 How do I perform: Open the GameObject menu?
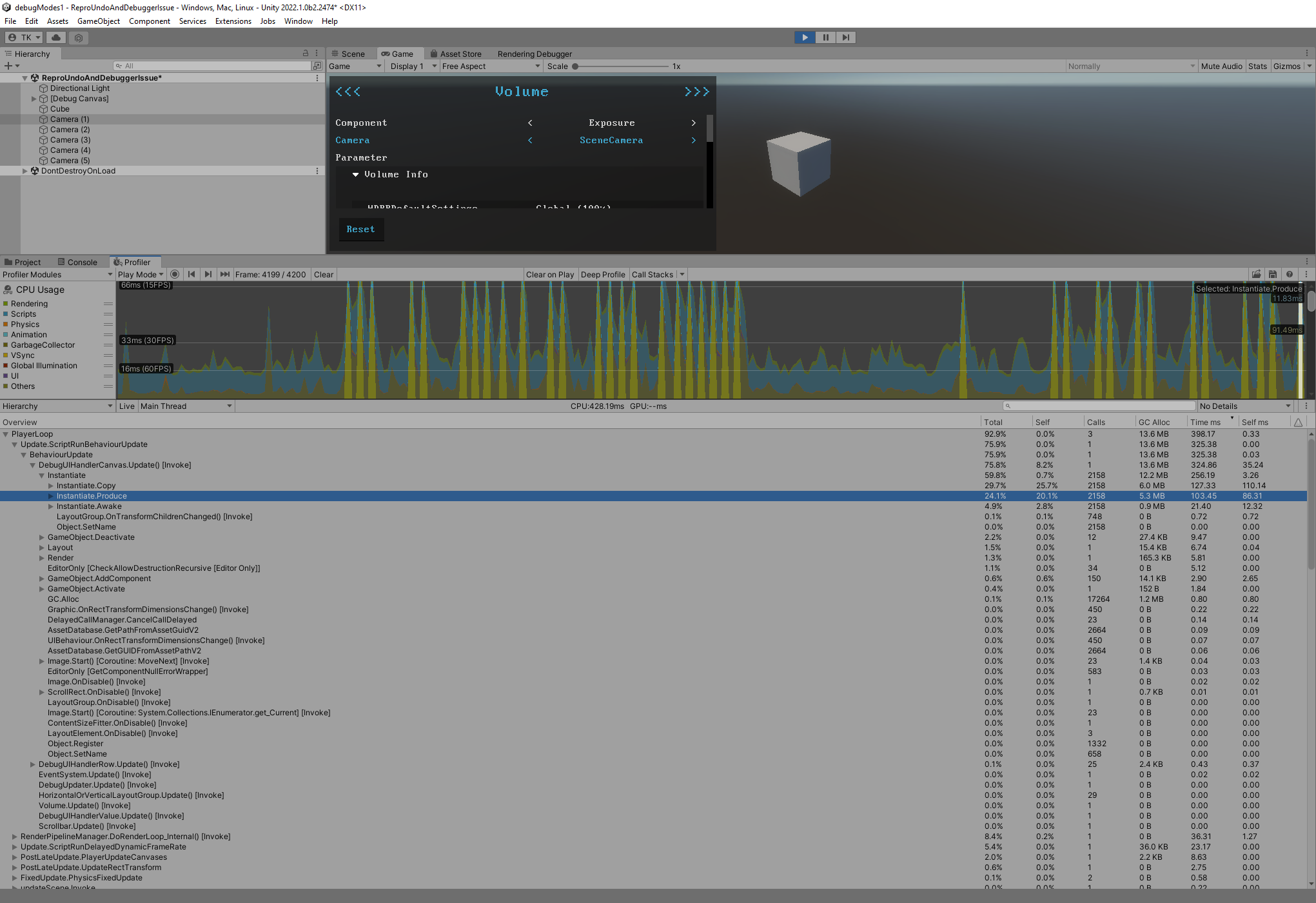[x=98, y=21]
